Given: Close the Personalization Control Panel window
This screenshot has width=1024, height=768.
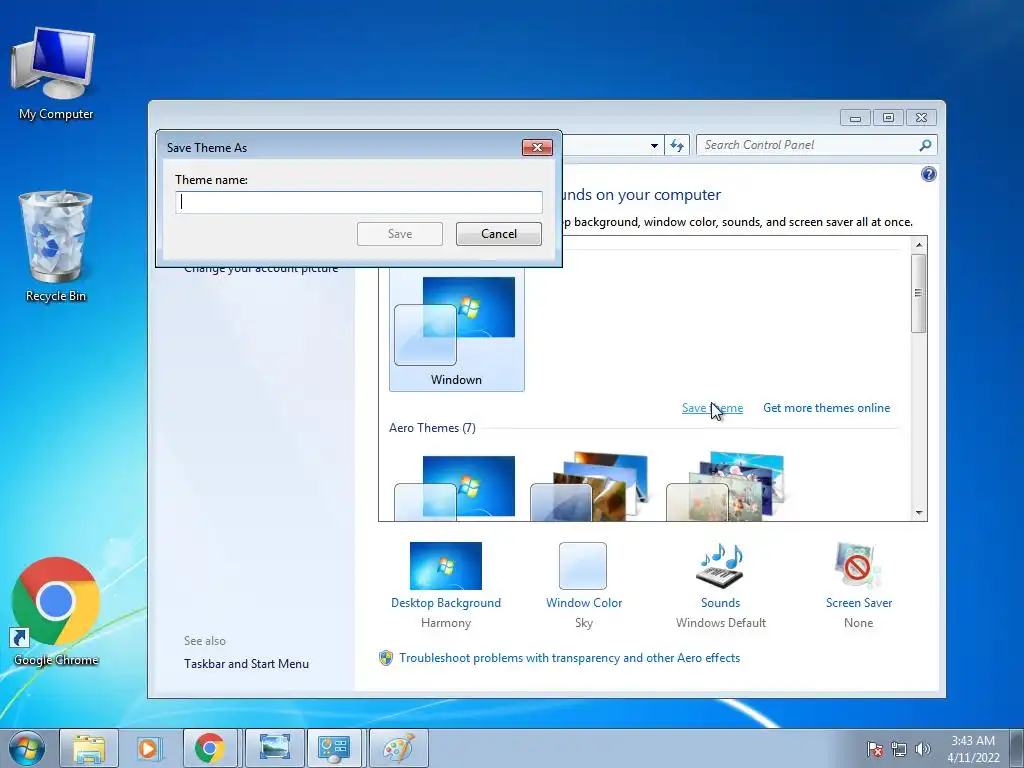Looking at the screenshot, I should click(x=921, y=118).
